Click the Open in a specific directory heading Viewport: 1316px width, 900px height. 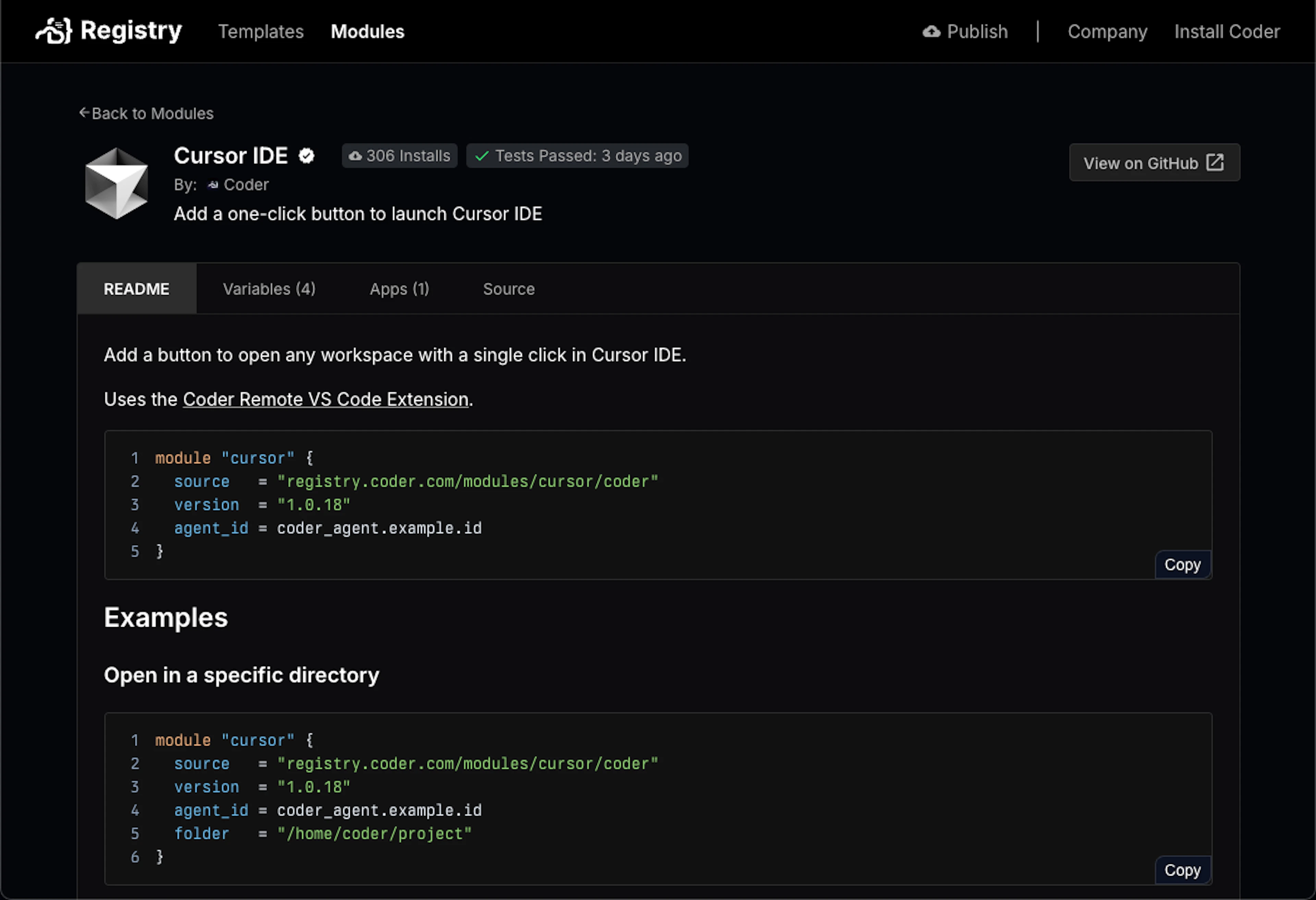tap(241, 675)
